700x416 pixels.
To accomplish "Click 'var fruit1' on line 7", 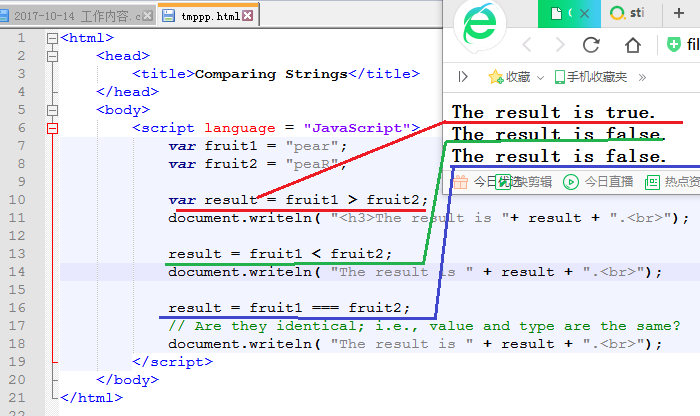I will pyautogui.click(x=213, y=146).
